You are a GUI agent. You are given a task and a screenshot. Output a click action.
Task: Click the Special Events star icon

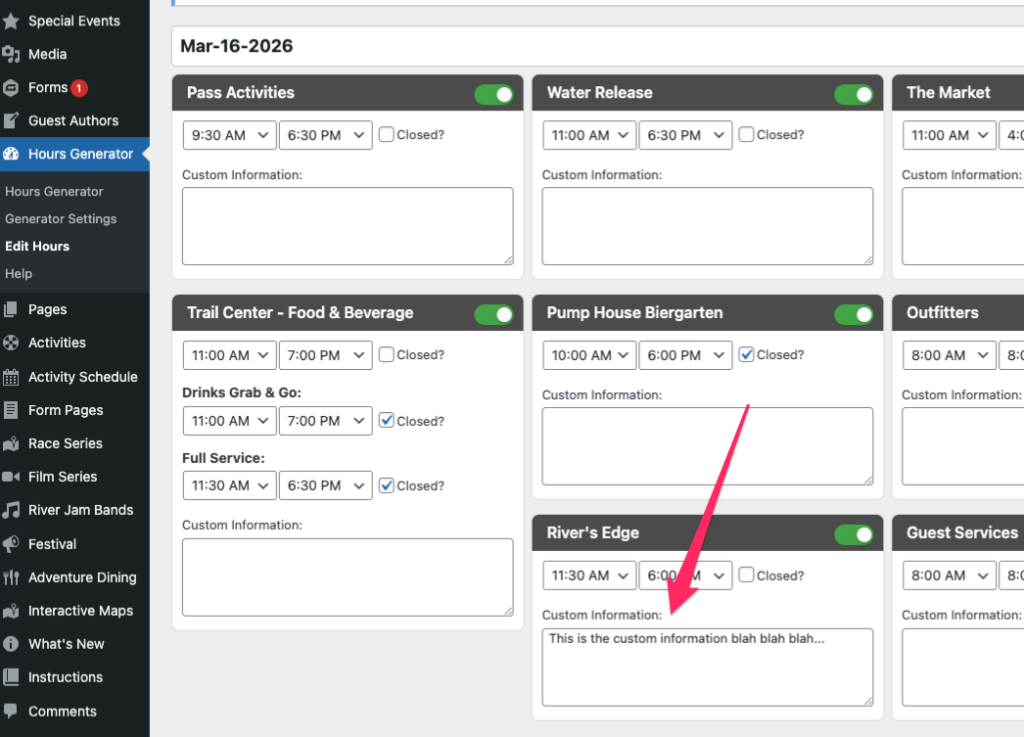click(x=11, y=21)
